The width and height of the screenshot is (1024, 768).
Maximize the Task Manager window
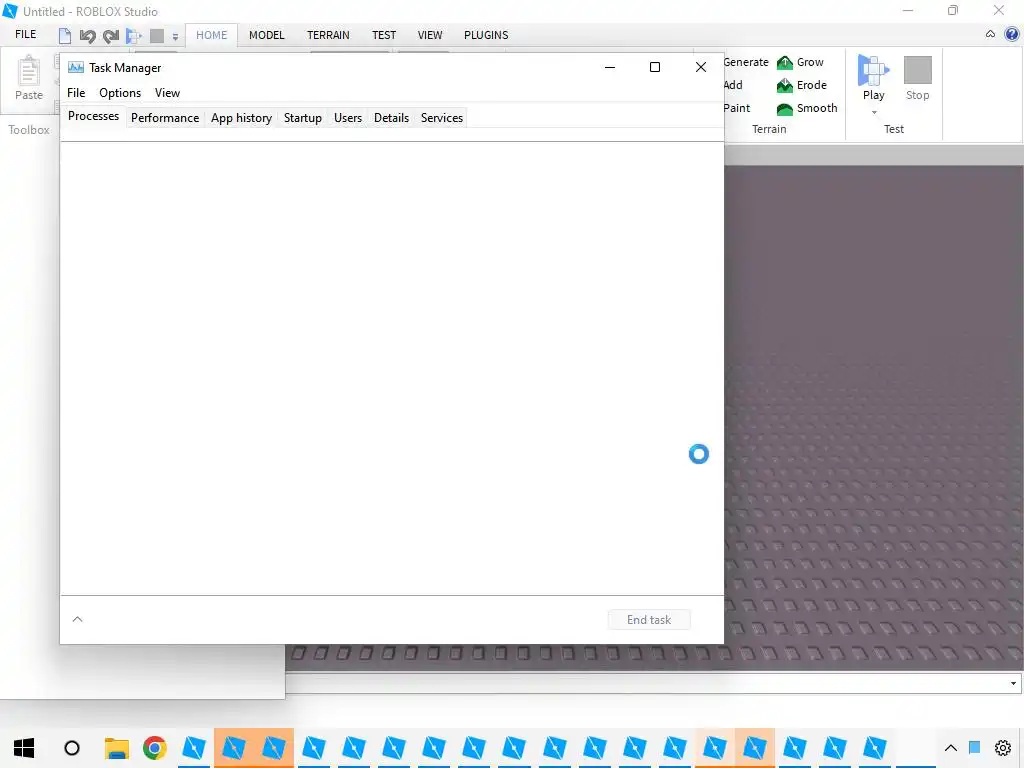tap(654, 67)
